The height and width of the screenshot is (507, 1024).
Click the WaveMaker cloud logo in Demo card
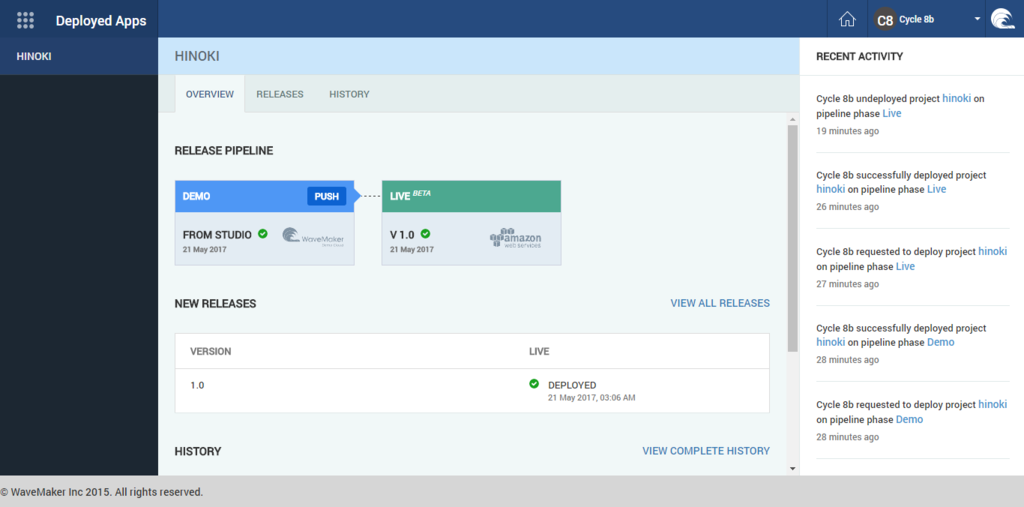coord(313,237)
